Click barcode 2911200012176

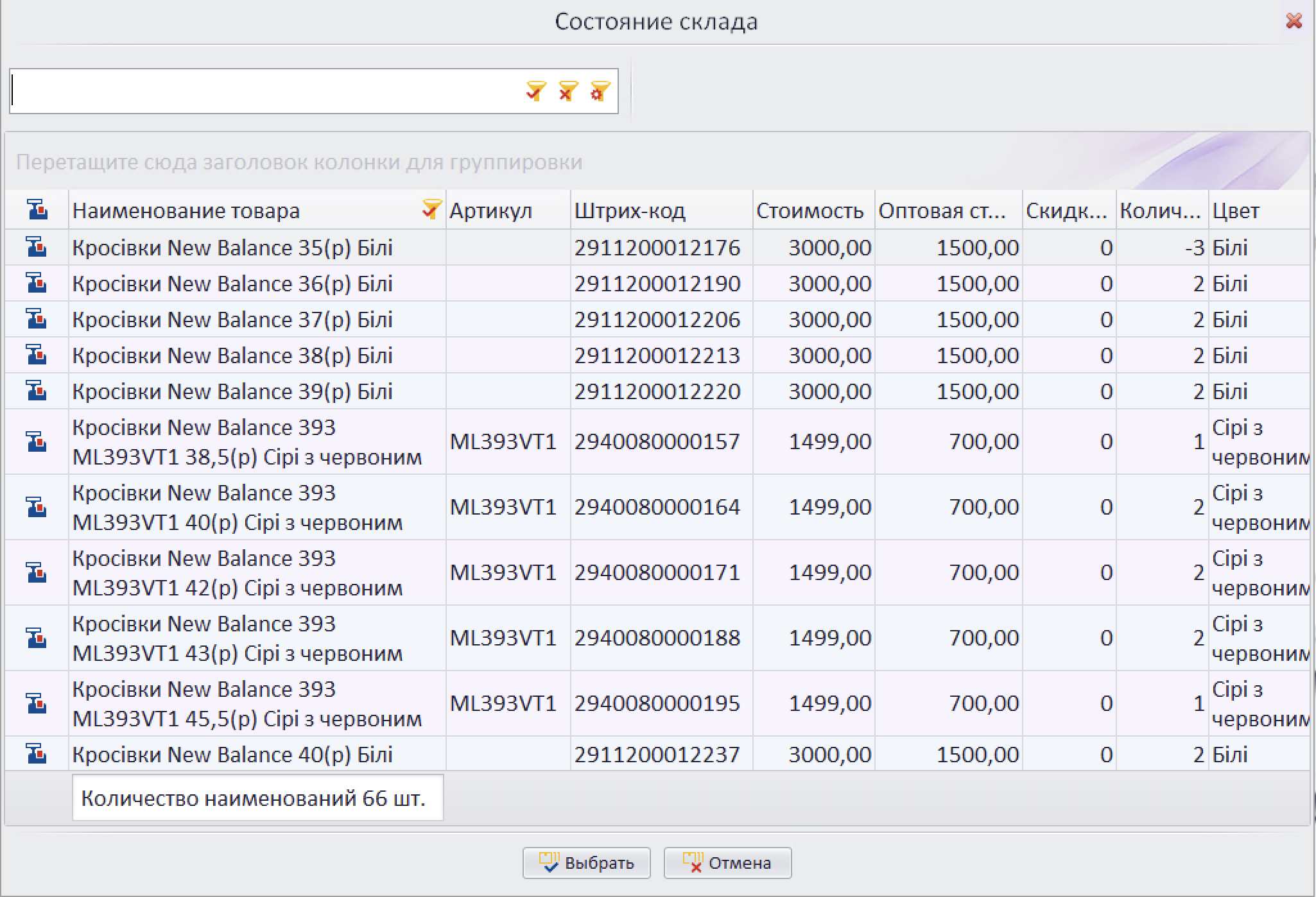click(657, 248)
